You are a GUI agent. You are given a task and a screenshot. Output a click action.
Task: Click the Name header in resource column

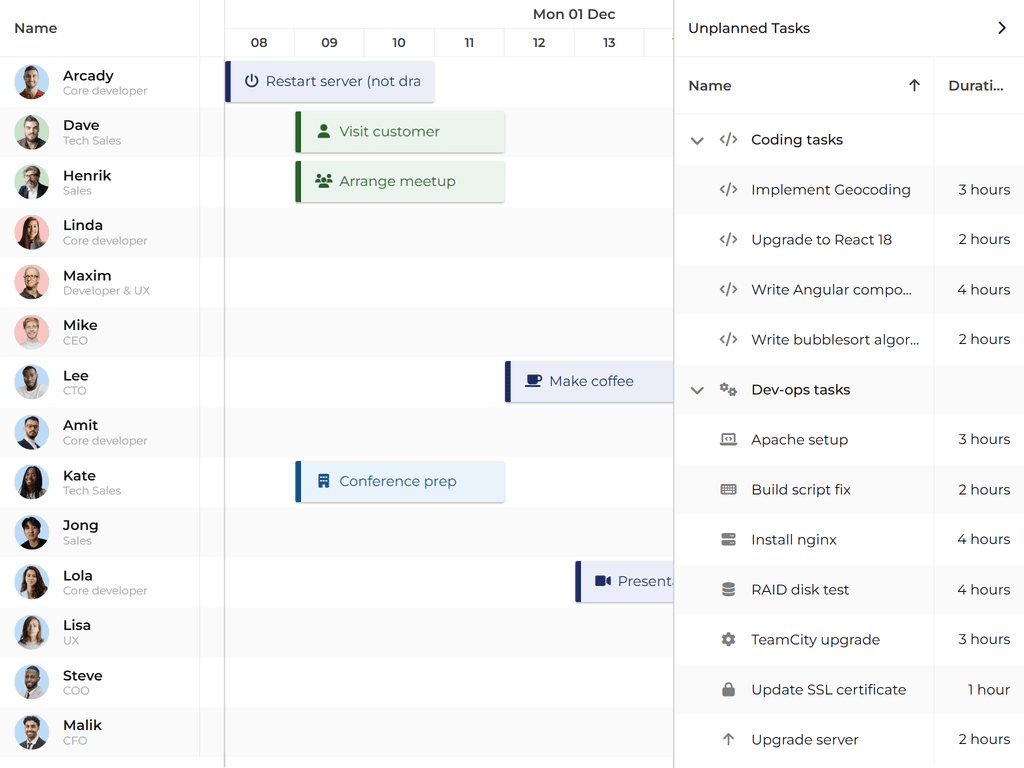coord(36,28)
